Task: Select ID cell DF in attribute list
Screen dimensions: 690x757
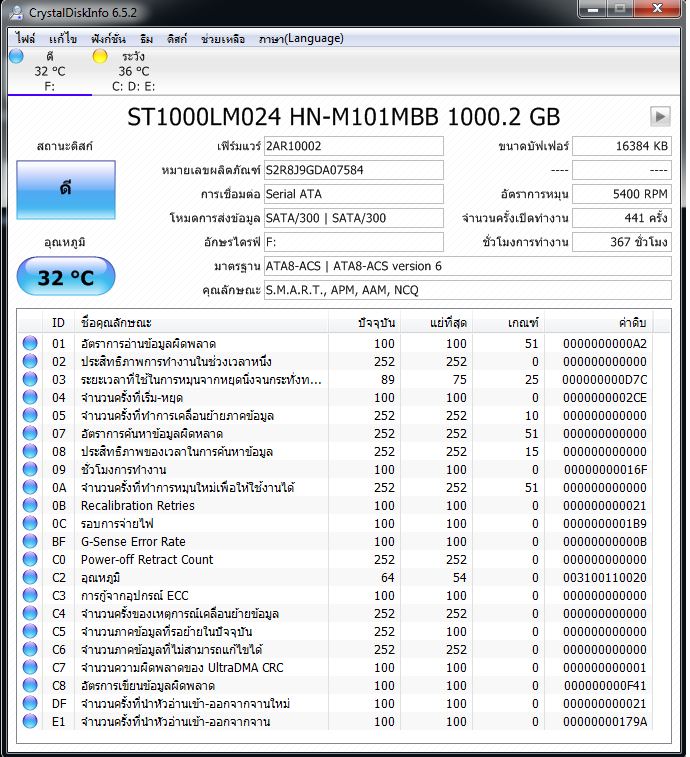Action: (x=59, y=704)
